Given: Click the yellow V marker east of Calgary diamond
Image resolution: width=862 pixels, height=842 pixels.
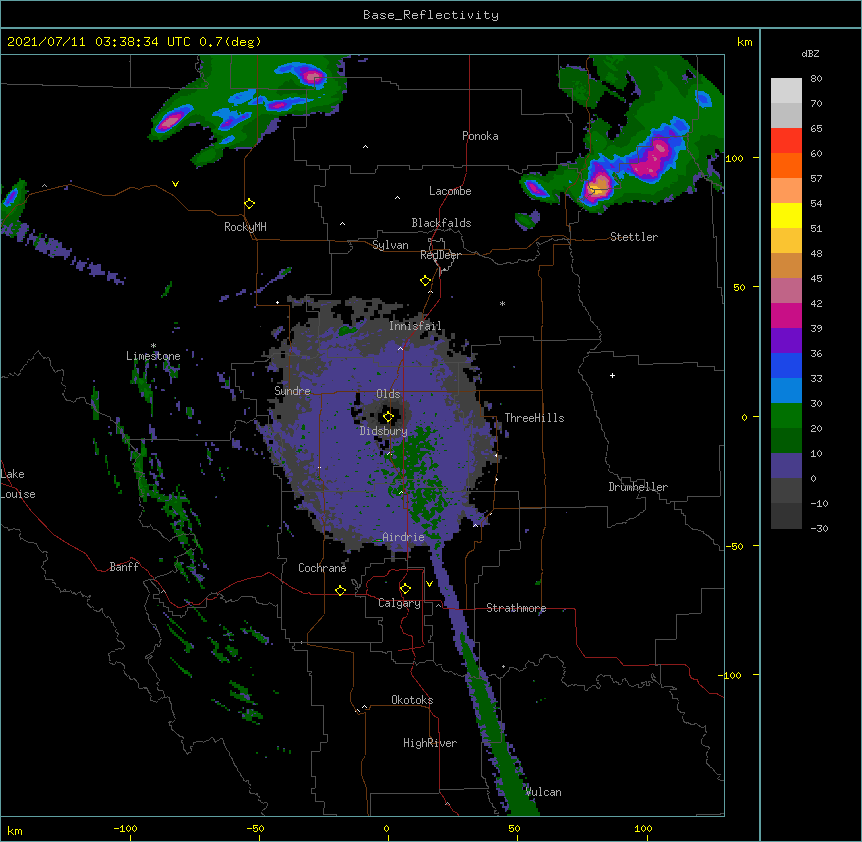Looking at the screenshot, I should [x=429, y=584].
